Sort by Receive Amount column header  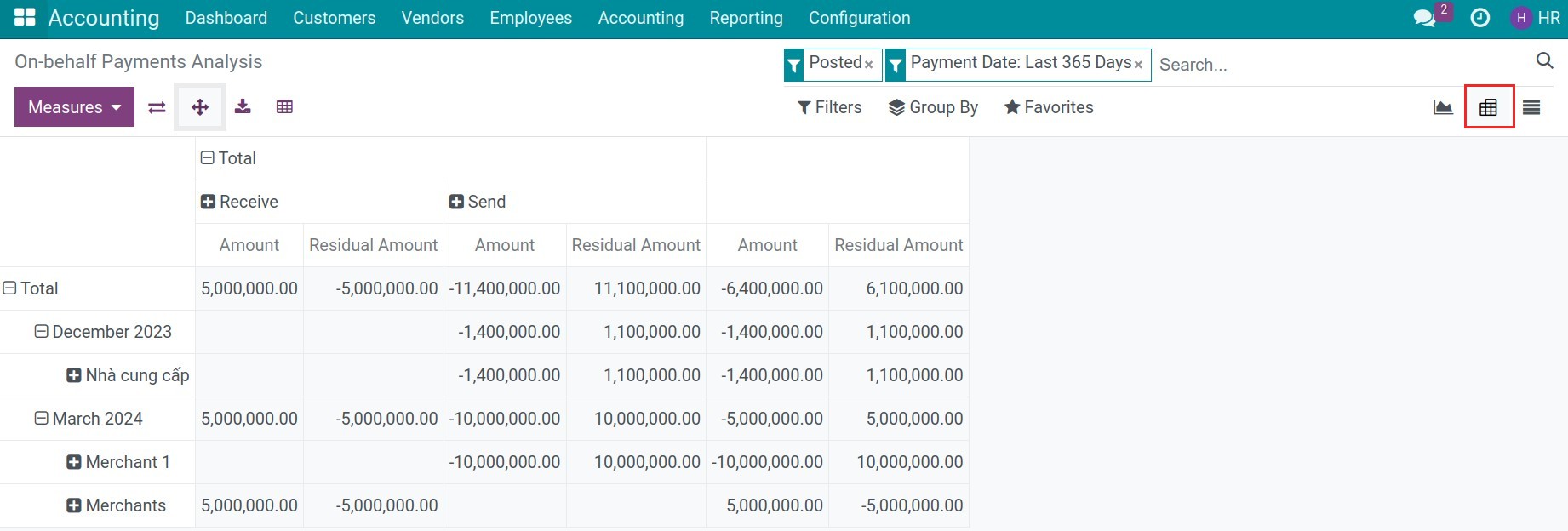(x=249, y=245)
